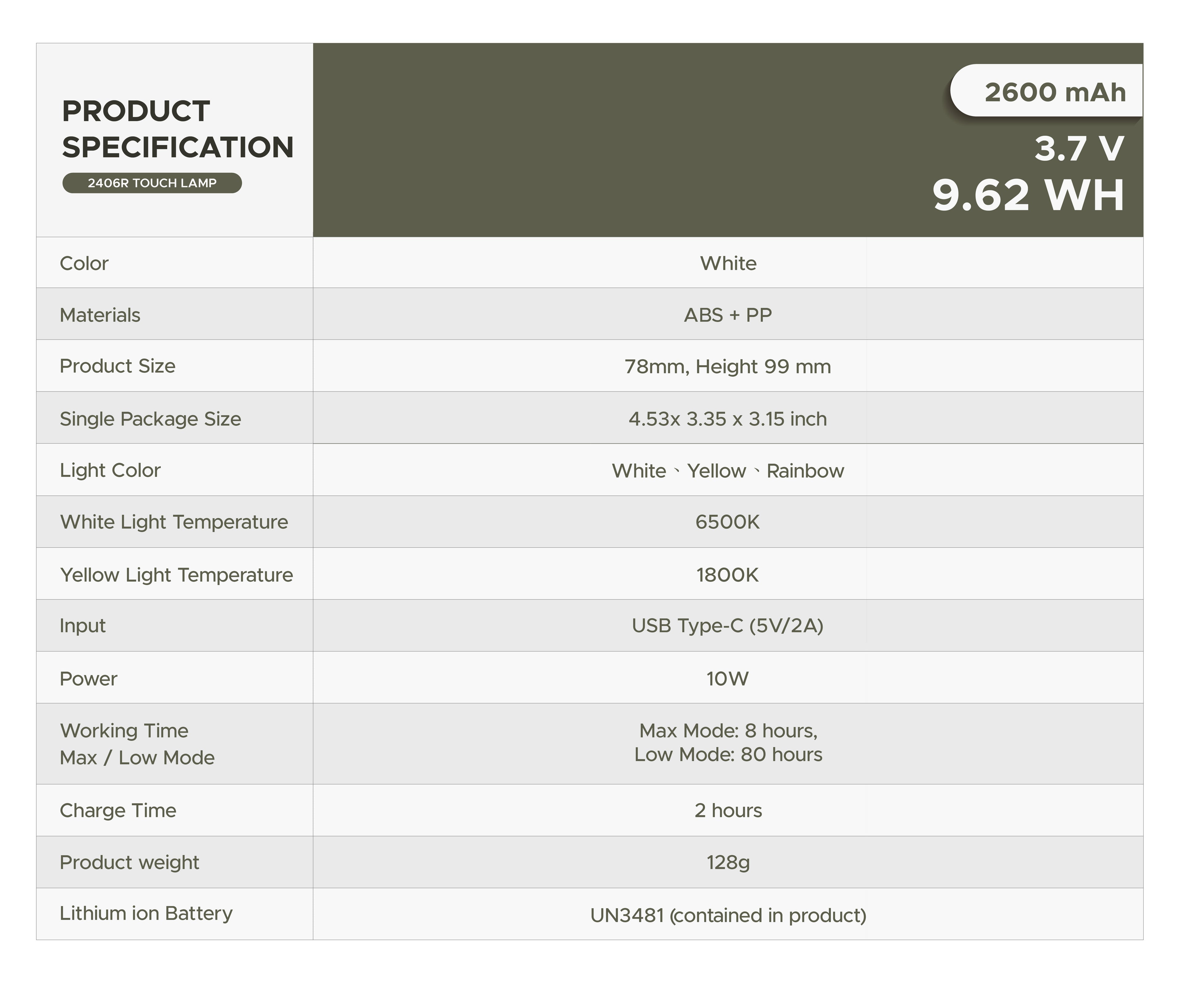Select the Light Color row label
Image resolution: width=1180 pixels, height=1008 pixels.
point(111,470)
